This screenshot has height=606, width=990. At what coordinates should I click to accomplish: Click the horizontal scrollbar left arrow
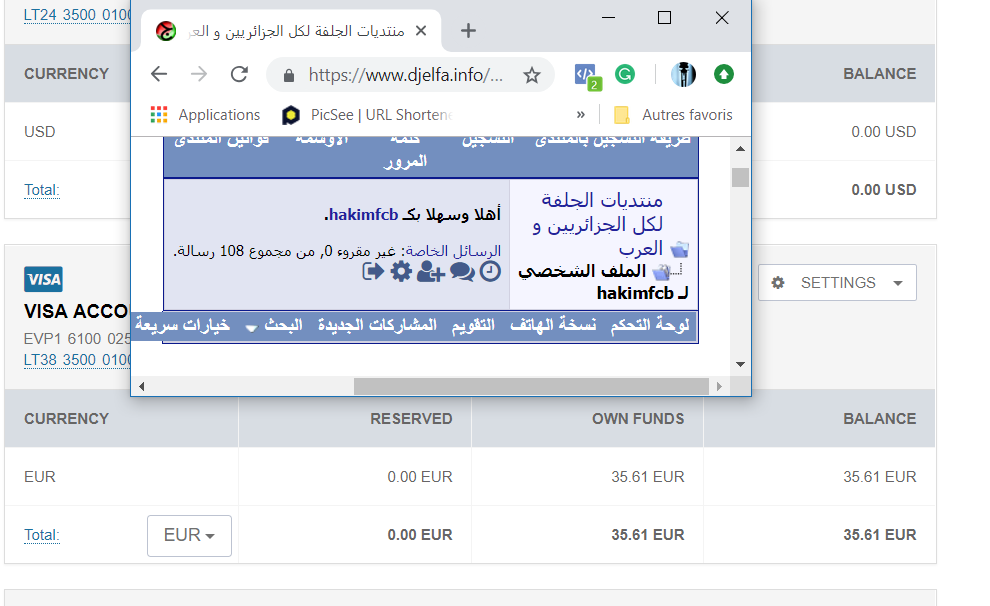pos(141,386)
